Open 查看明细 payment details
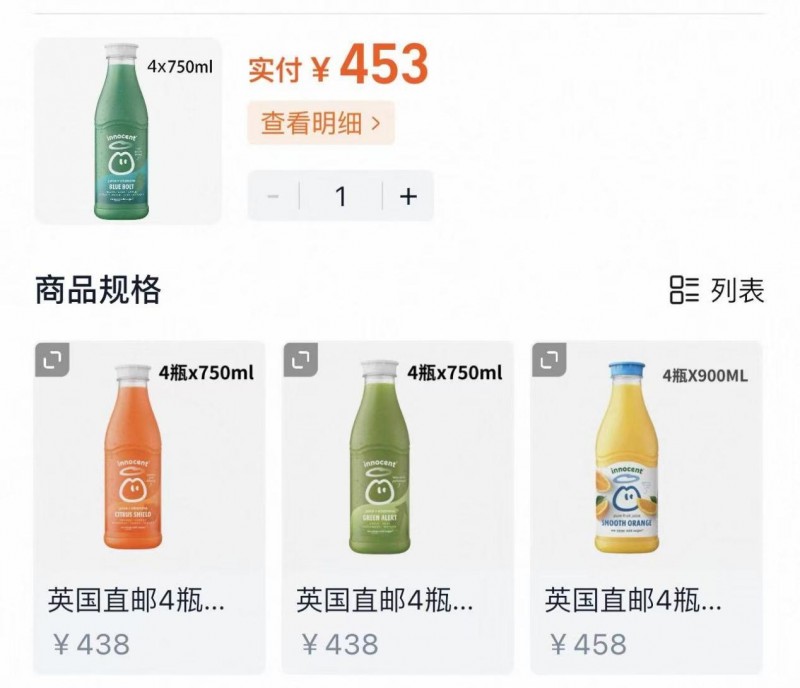This screenshot has height=688, width=800. pos(321,123)
